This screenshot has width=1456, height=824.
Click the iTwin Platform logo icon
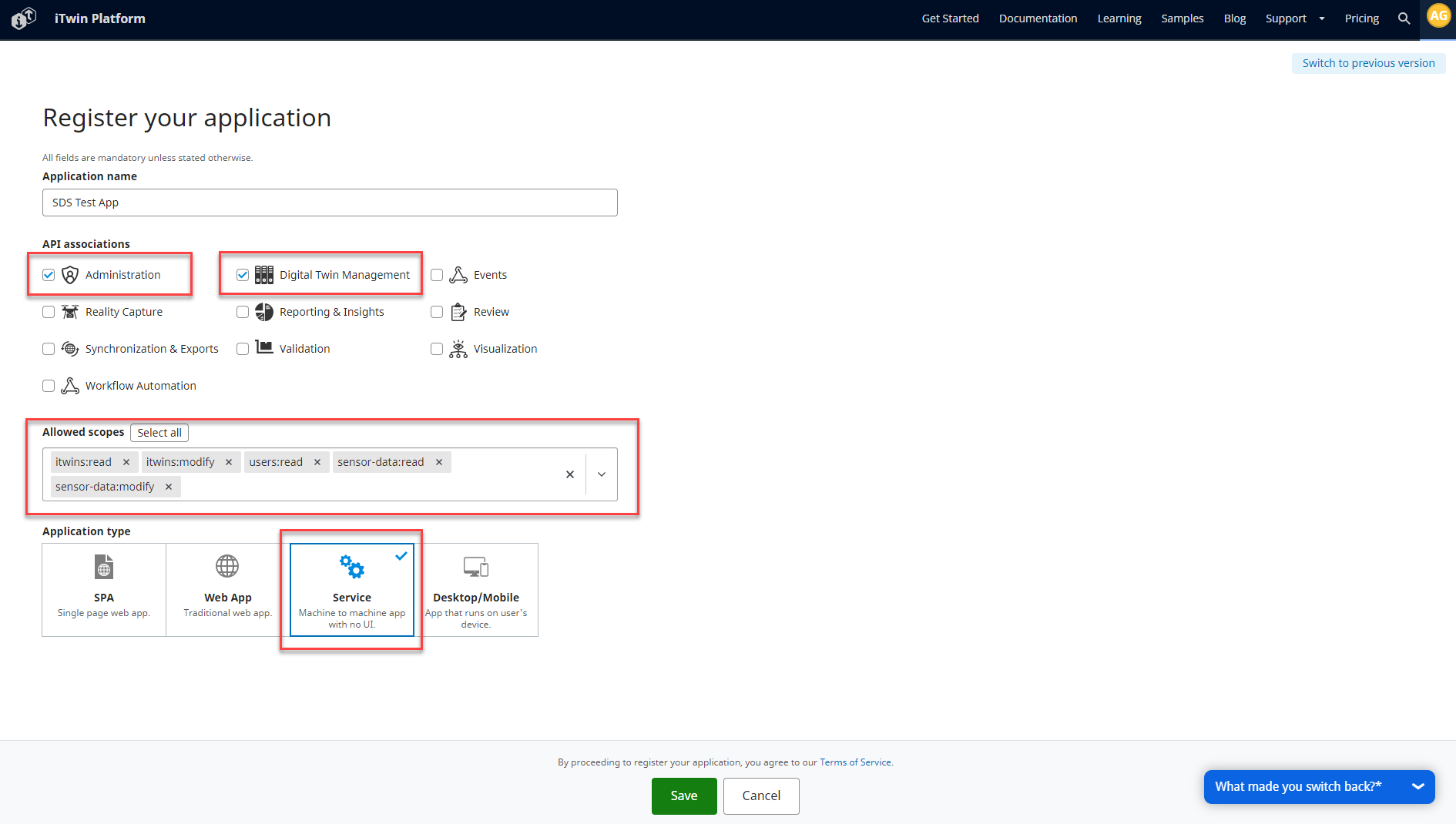pyautogui.click(x=24, y=18)
